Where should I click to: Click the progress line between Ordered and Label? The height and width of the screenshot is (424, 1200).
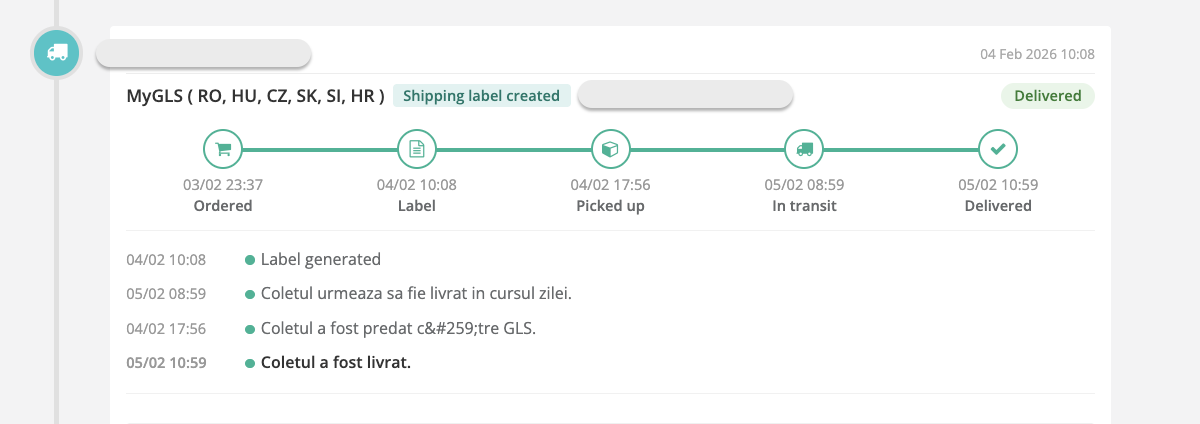click(x=320, y=150)
